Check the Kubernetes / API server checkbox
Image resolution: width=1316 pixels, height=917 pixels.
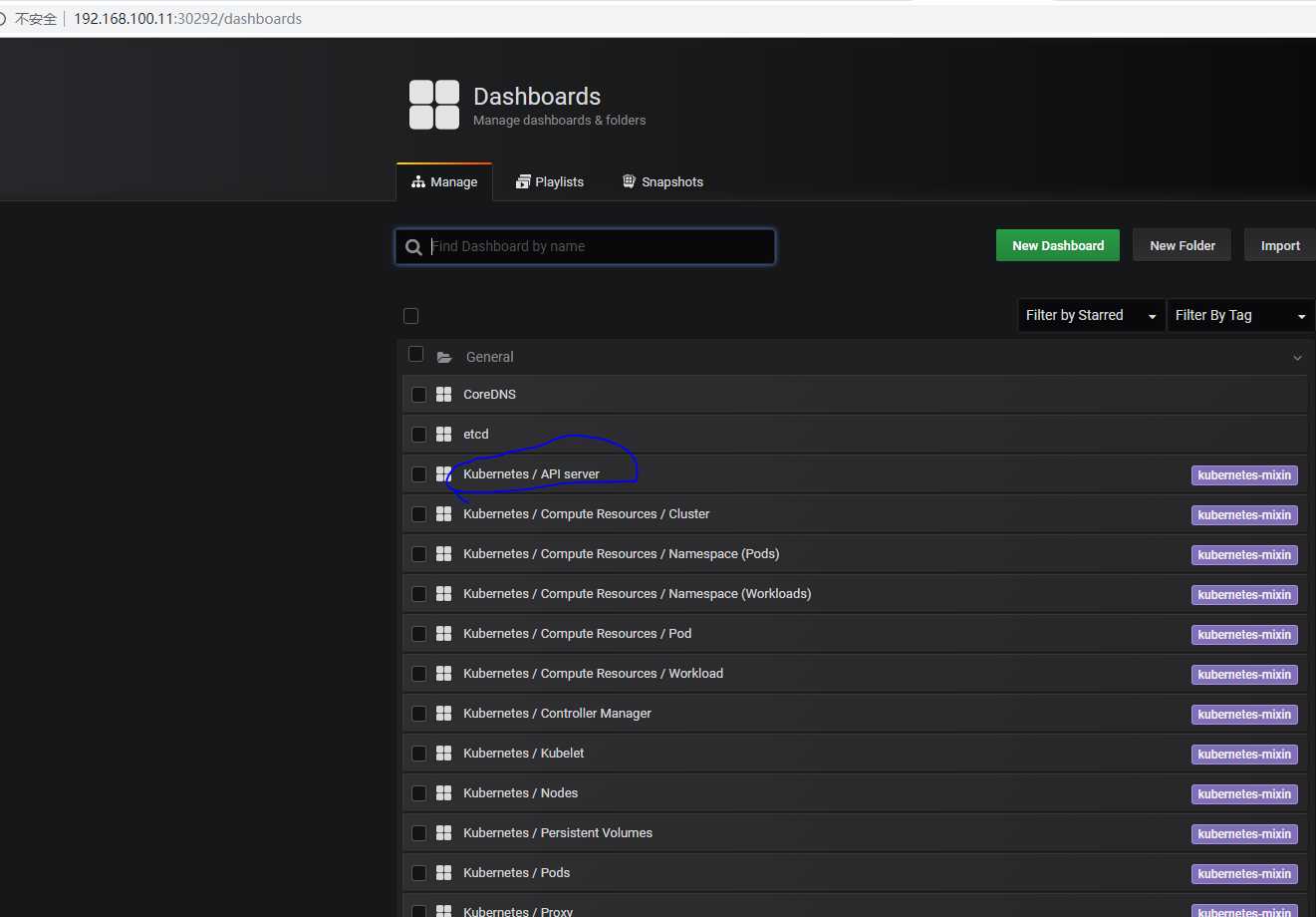pos(418,474)
